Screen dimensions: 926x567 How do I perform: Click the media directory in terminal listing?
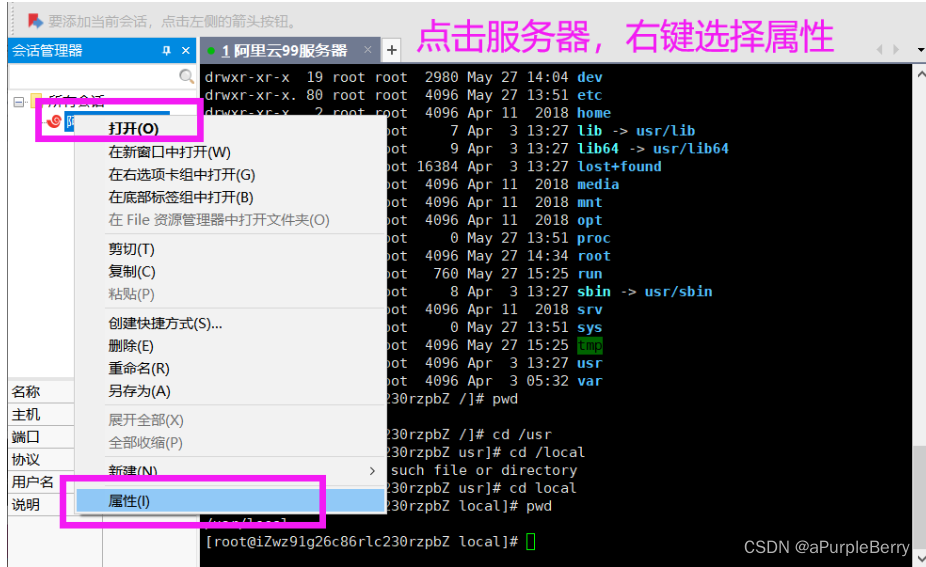point(598,184)
